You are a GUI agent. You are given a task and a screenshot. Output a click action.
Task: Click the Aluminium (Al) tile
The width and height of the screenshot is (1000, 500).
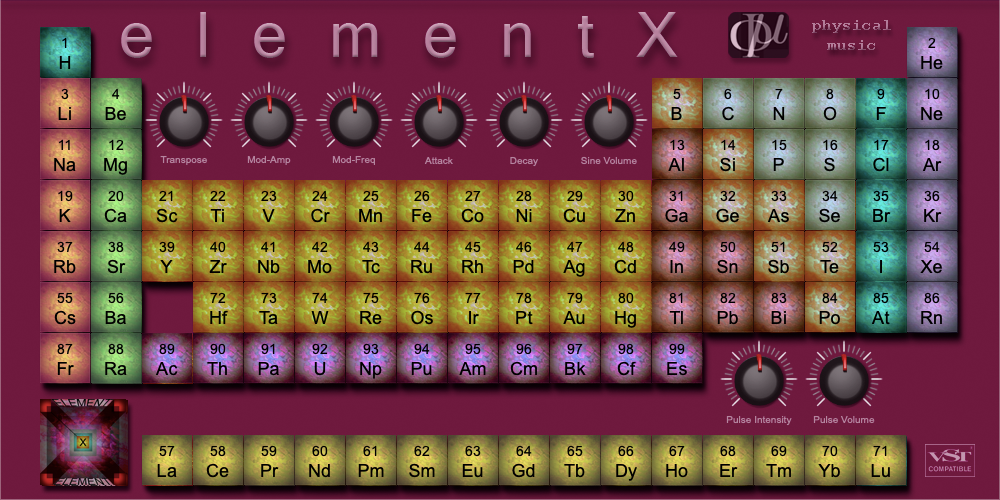(x=677, y=154)
